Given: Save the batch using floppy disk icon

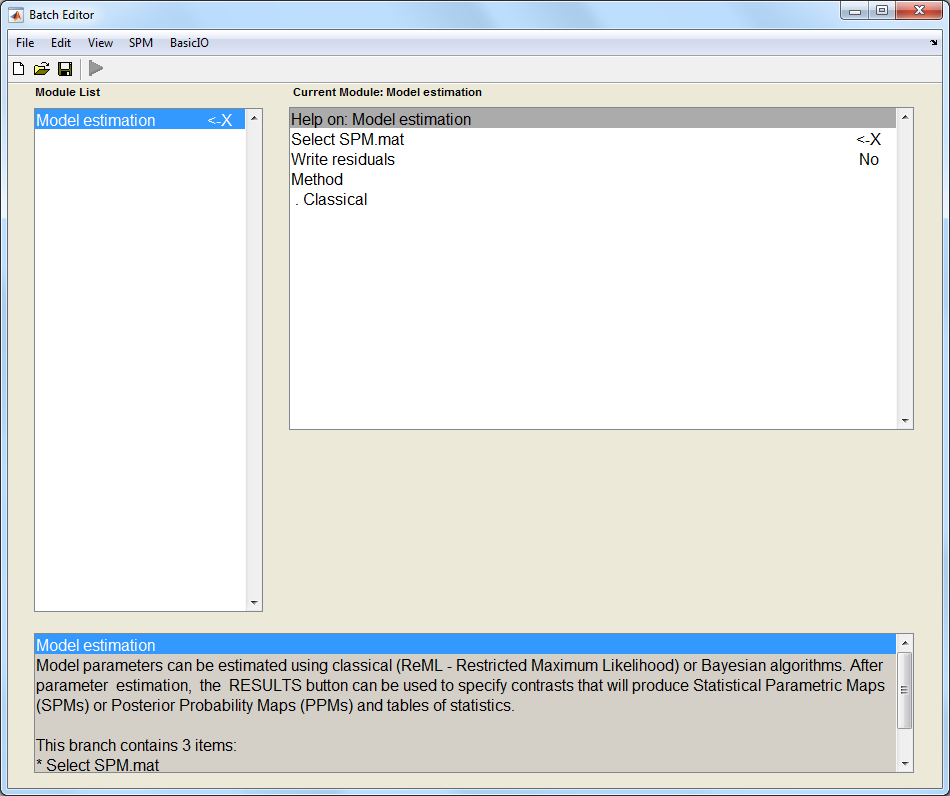Looking at the screenshot, I should [x=65, y=69].
